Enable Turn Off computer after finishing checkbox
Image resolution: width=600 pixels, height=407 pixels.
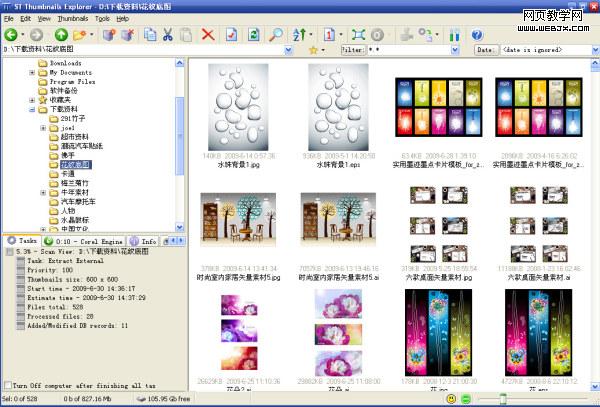tap(8, 385)
